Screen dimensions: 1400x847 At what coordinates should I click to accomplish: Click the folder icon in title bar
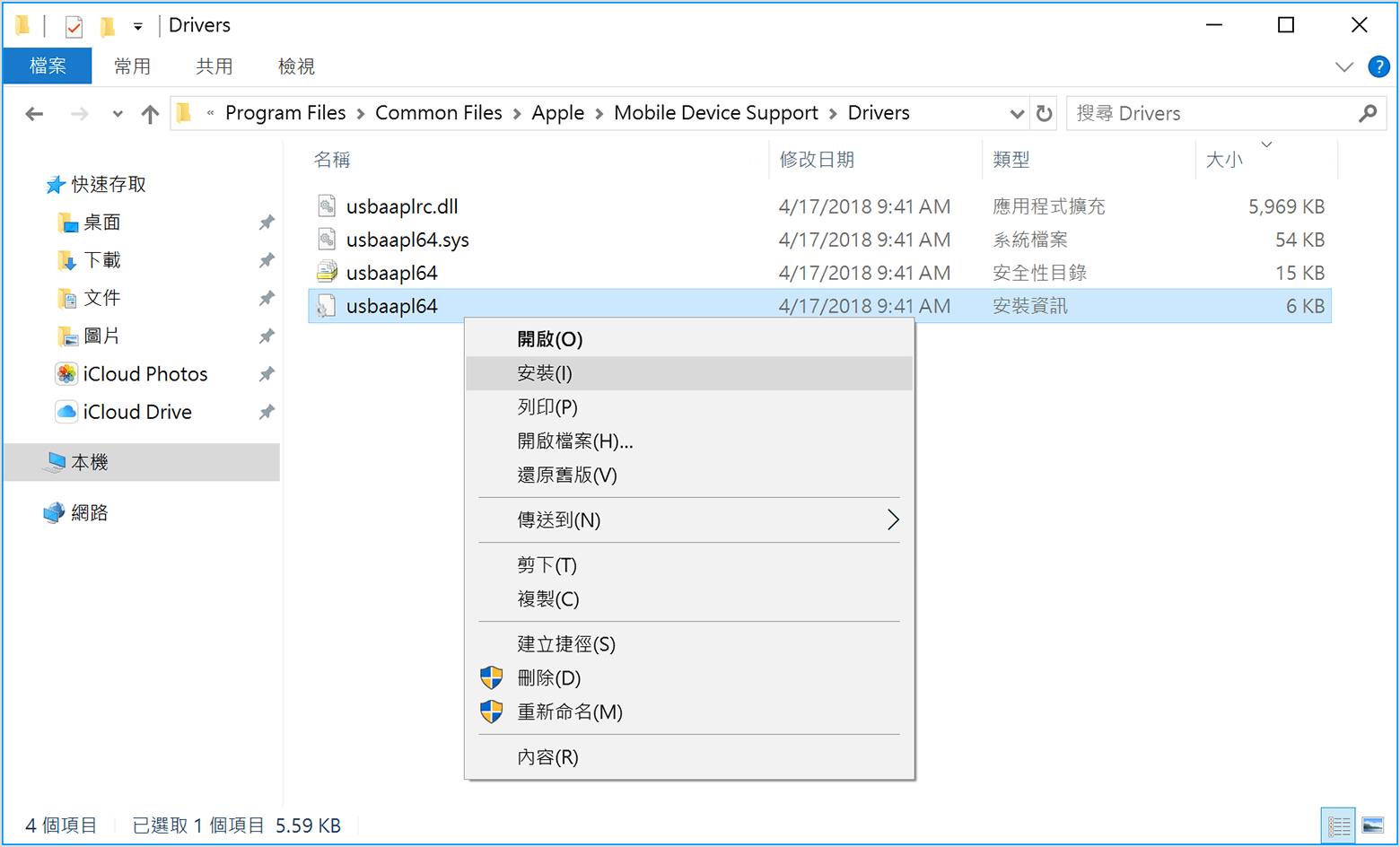pos(23,25)
